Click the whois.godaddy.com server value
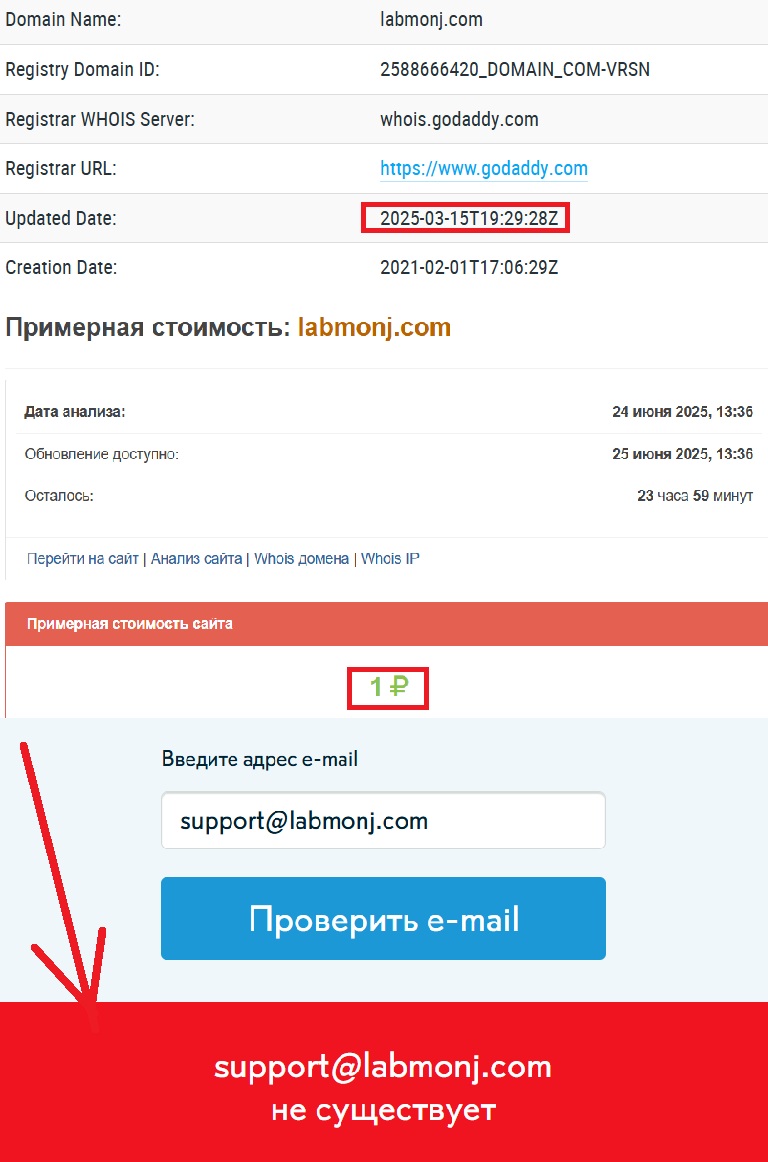This screenshot has width=768, height=1162. [460, 119]
